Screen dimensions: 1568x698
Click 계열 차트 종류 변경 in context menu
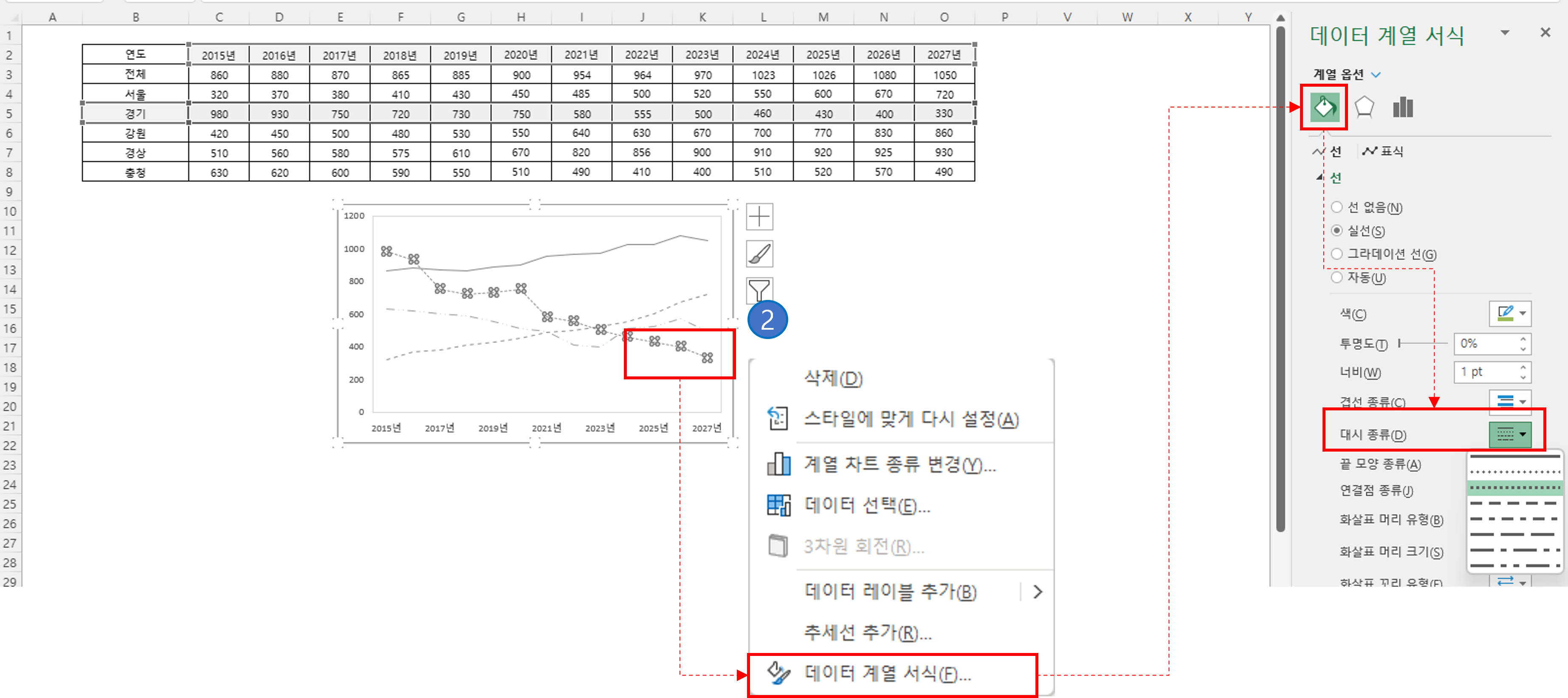pos(899,465)
